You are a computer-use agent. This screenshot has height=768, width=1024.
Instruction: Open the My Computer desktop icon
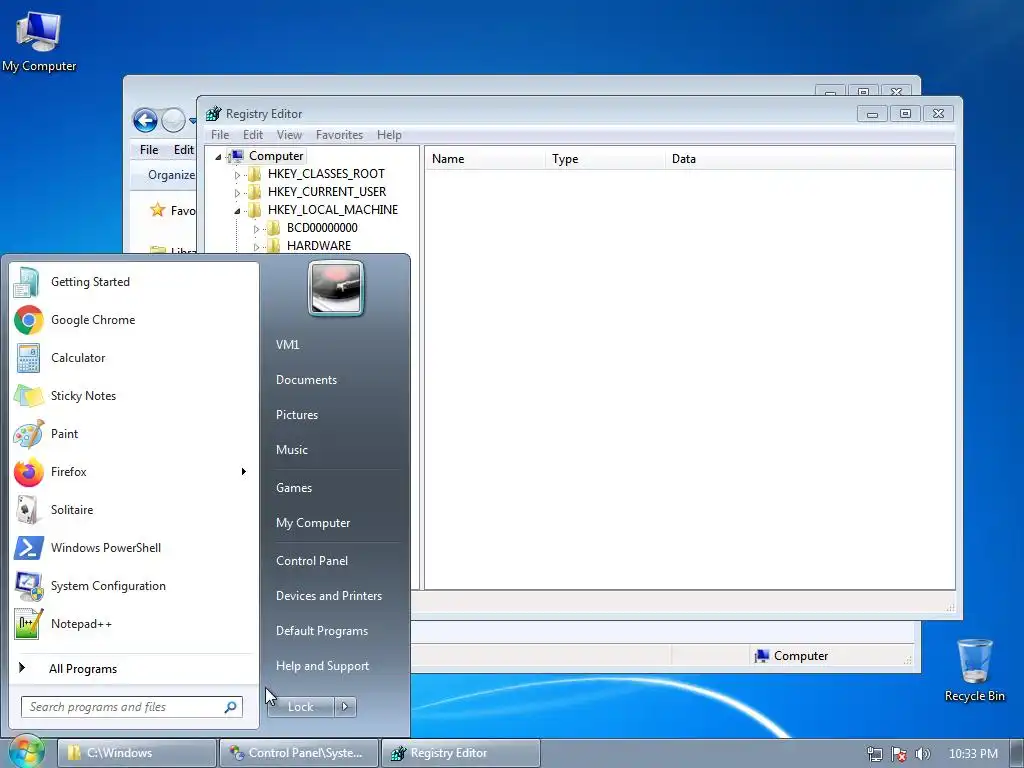[39, 40]
